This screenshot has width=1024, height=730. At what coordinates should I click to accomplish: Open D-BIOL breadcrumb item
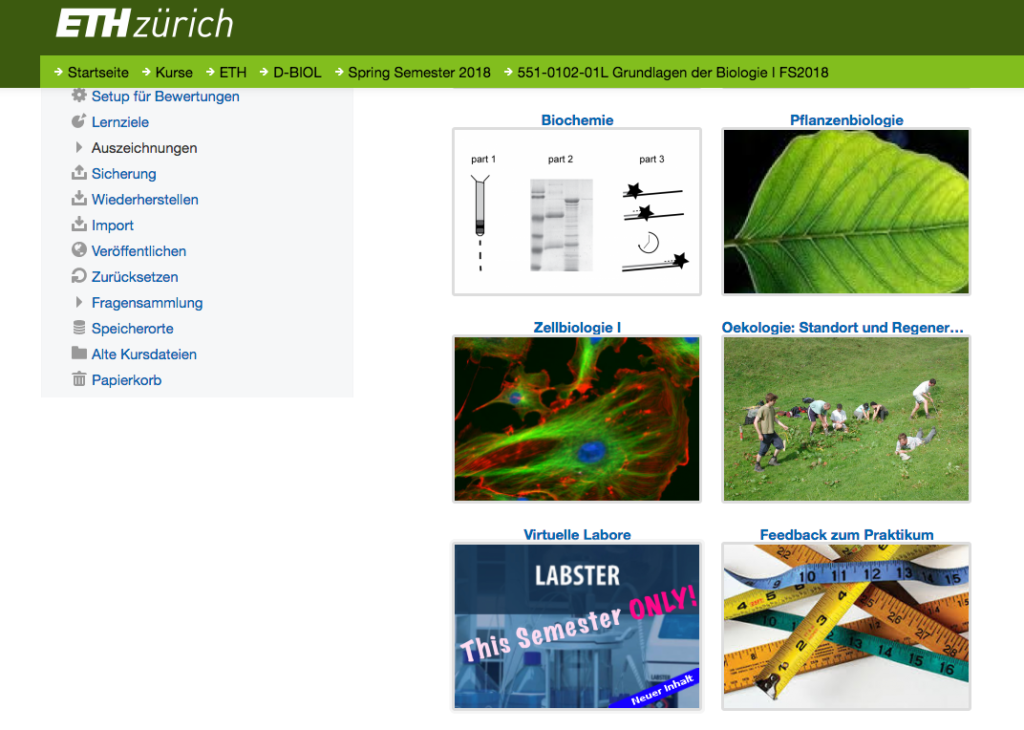[x=297, y=72]
